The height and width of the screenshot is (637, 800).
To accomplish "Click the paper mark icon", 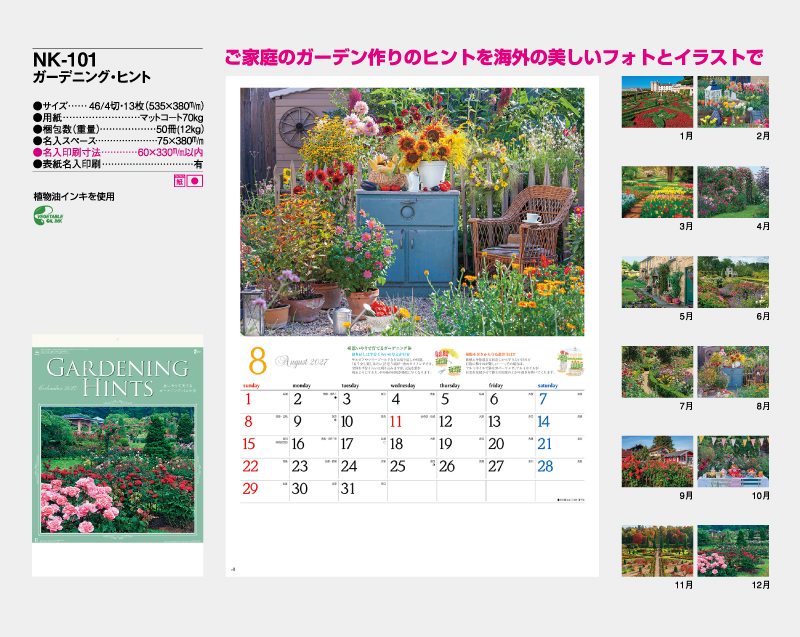I will (179, 181).
